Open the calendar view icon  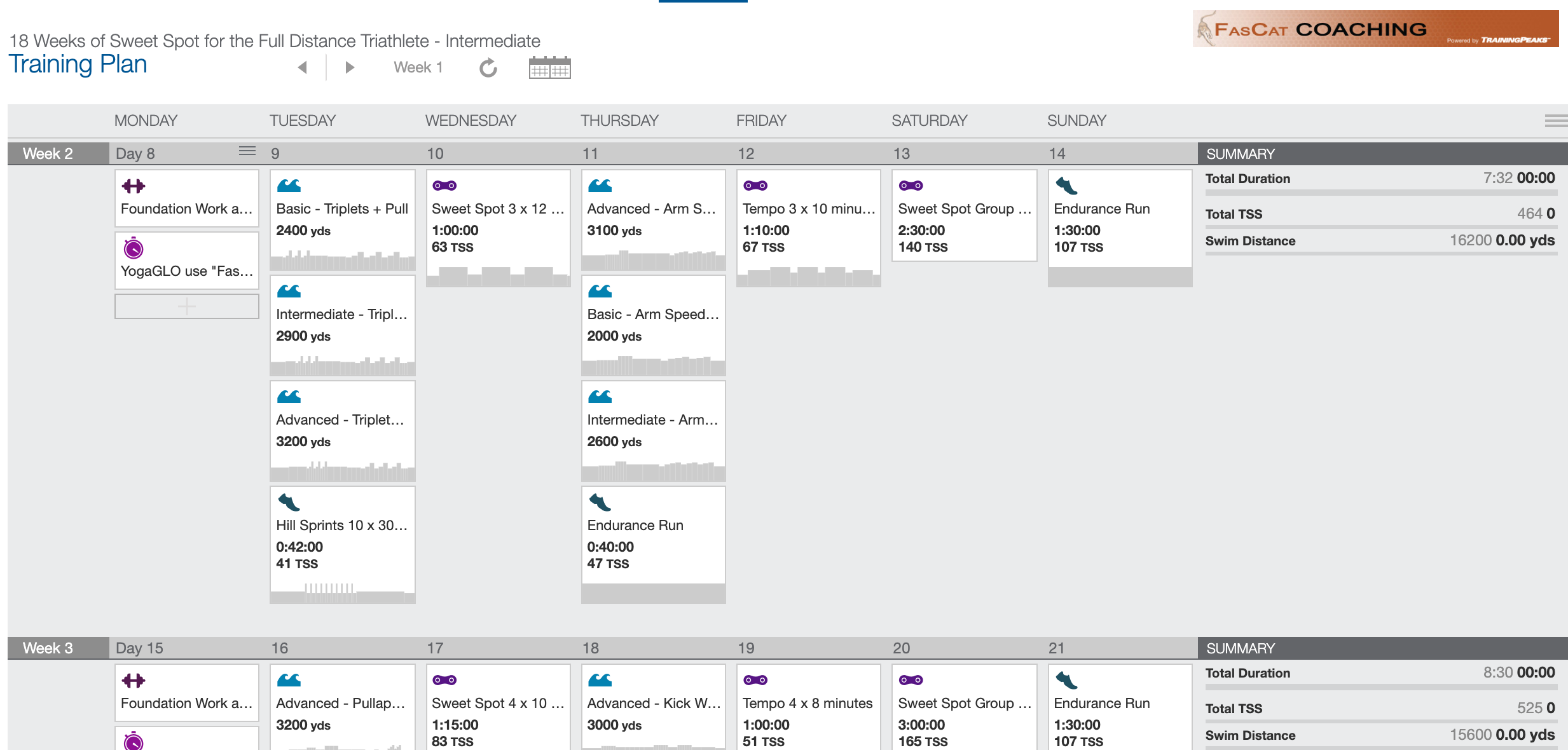point(549,67)
